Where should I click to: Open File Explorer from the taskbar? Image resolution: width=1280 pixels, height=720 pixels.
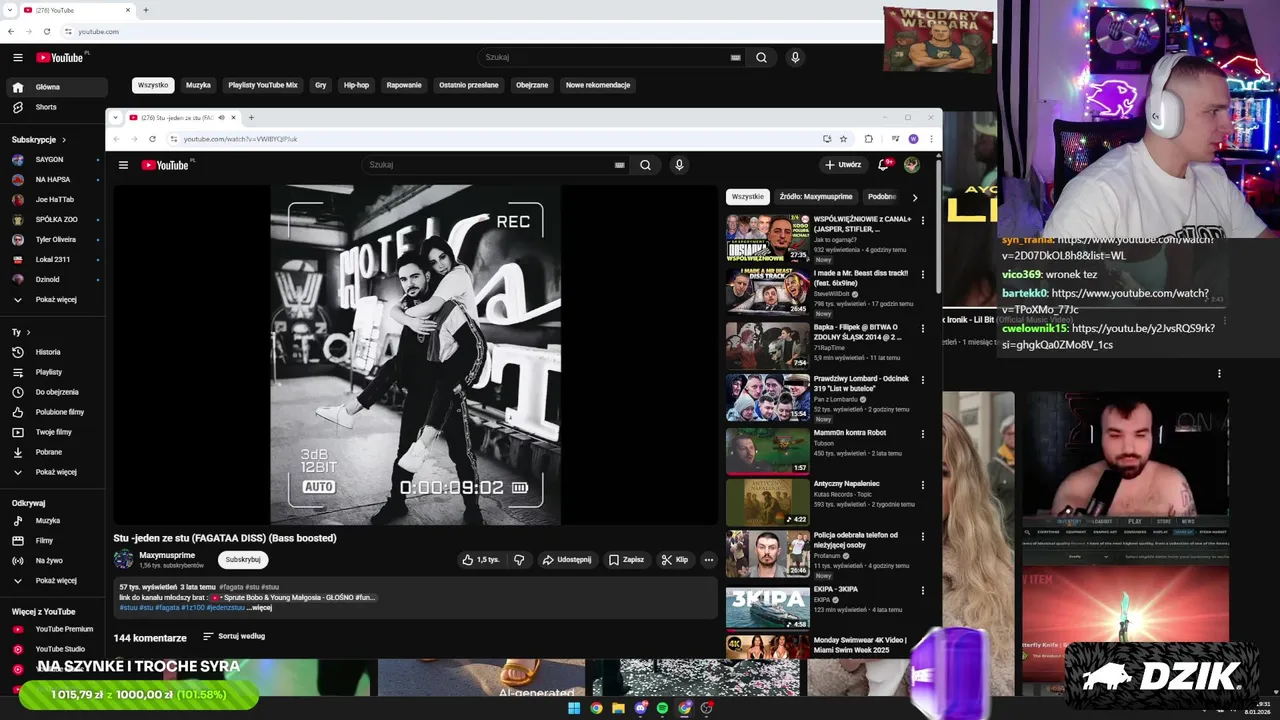618,708
